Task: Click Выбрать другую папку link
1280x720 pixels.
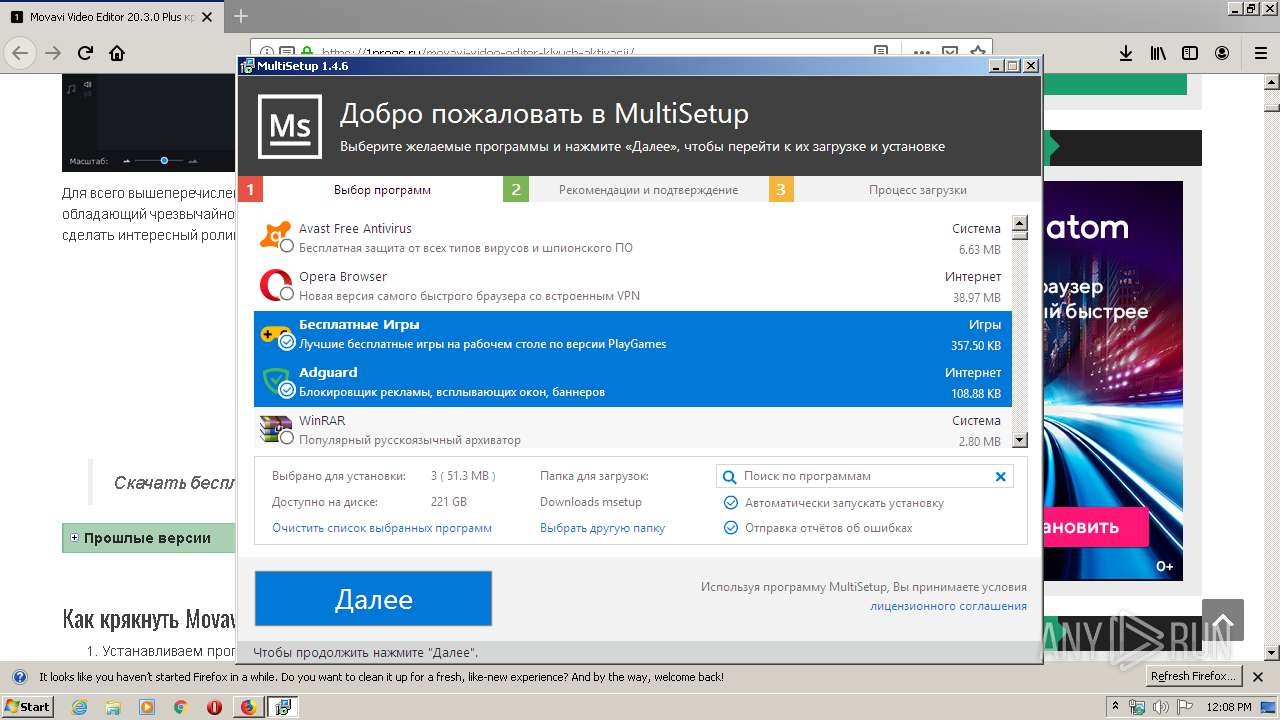Action: (602, 528)
